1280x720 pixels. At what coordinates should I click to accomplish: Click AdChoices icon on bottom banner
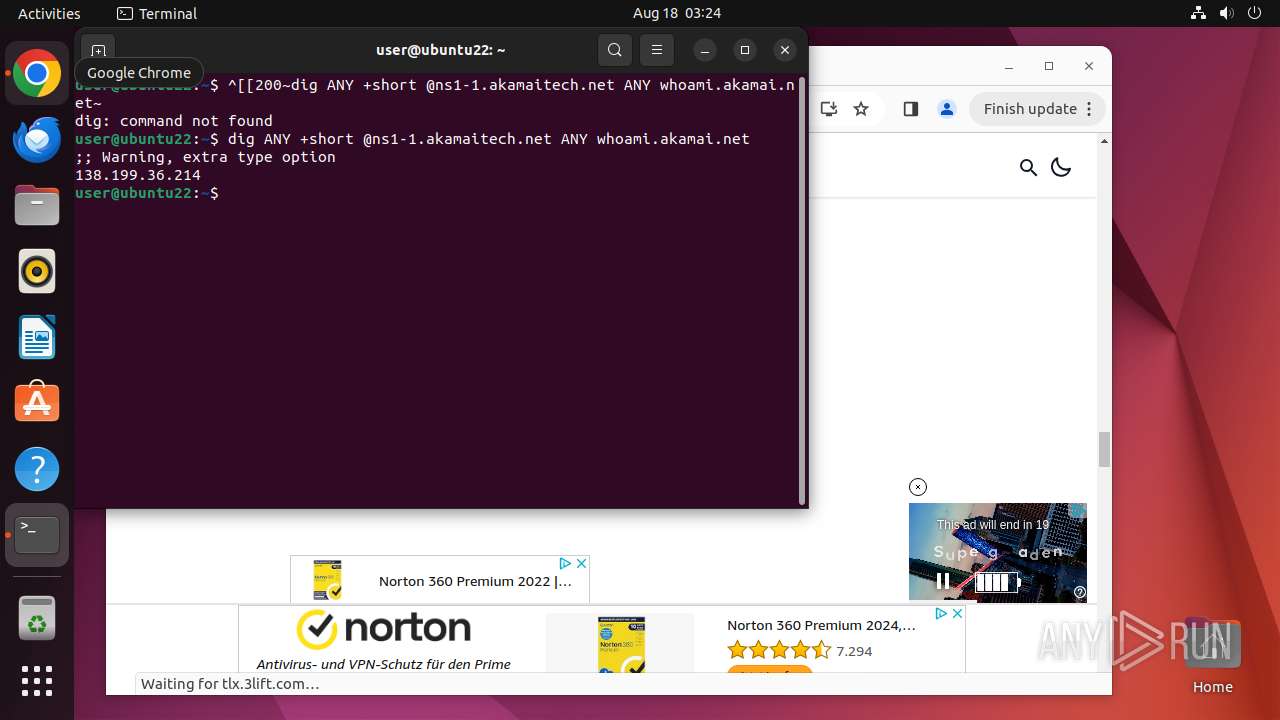click(941, 614)
